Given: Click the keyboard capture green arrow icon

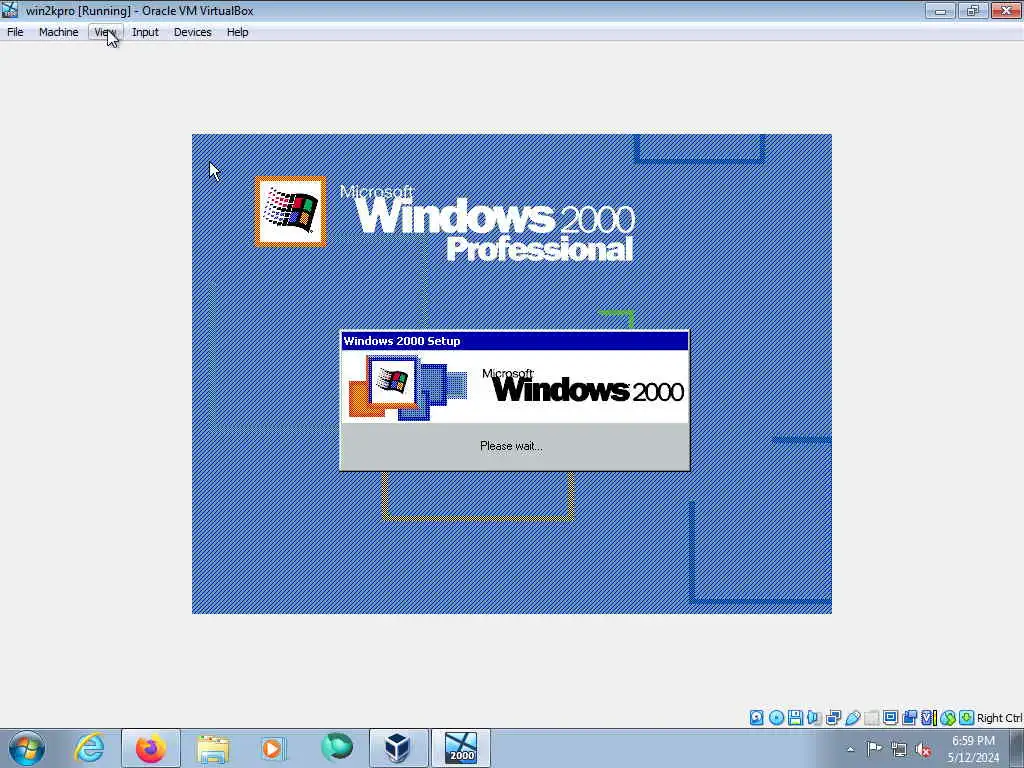Looking at the screenshot, I should click(967, 718).
